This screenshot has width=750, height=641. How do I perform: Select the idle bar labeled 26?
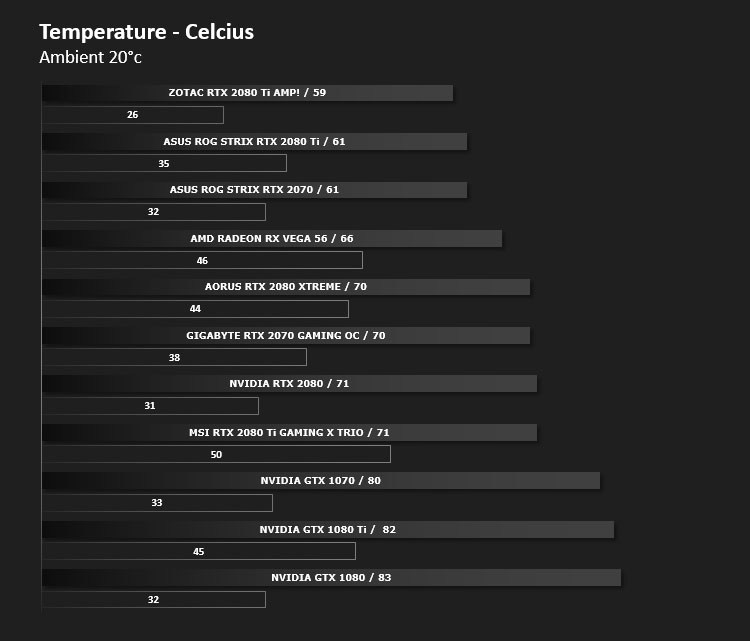pyautogui.click(x=132, y=115)
